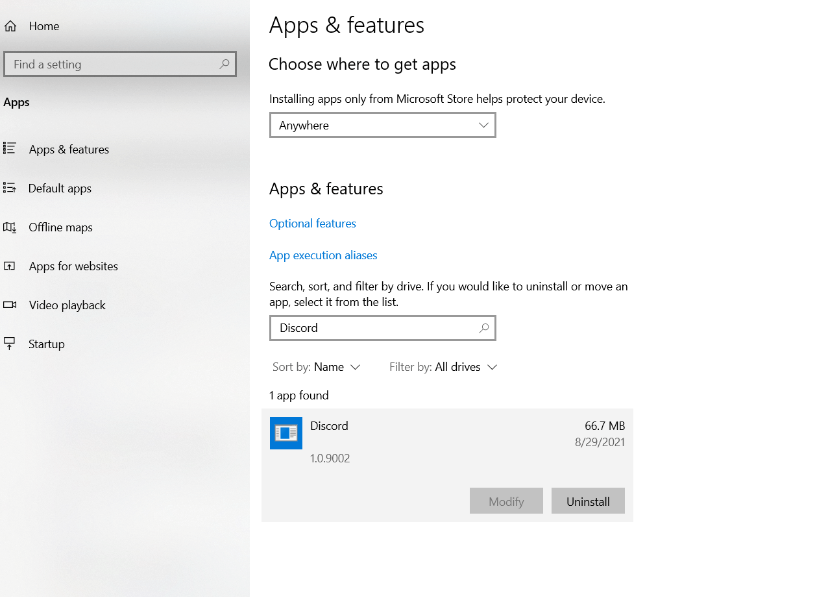Click into the app list search field containing Discord
Image resolution: width=814 pixels, height=597 pixels.
click(370, 328)
